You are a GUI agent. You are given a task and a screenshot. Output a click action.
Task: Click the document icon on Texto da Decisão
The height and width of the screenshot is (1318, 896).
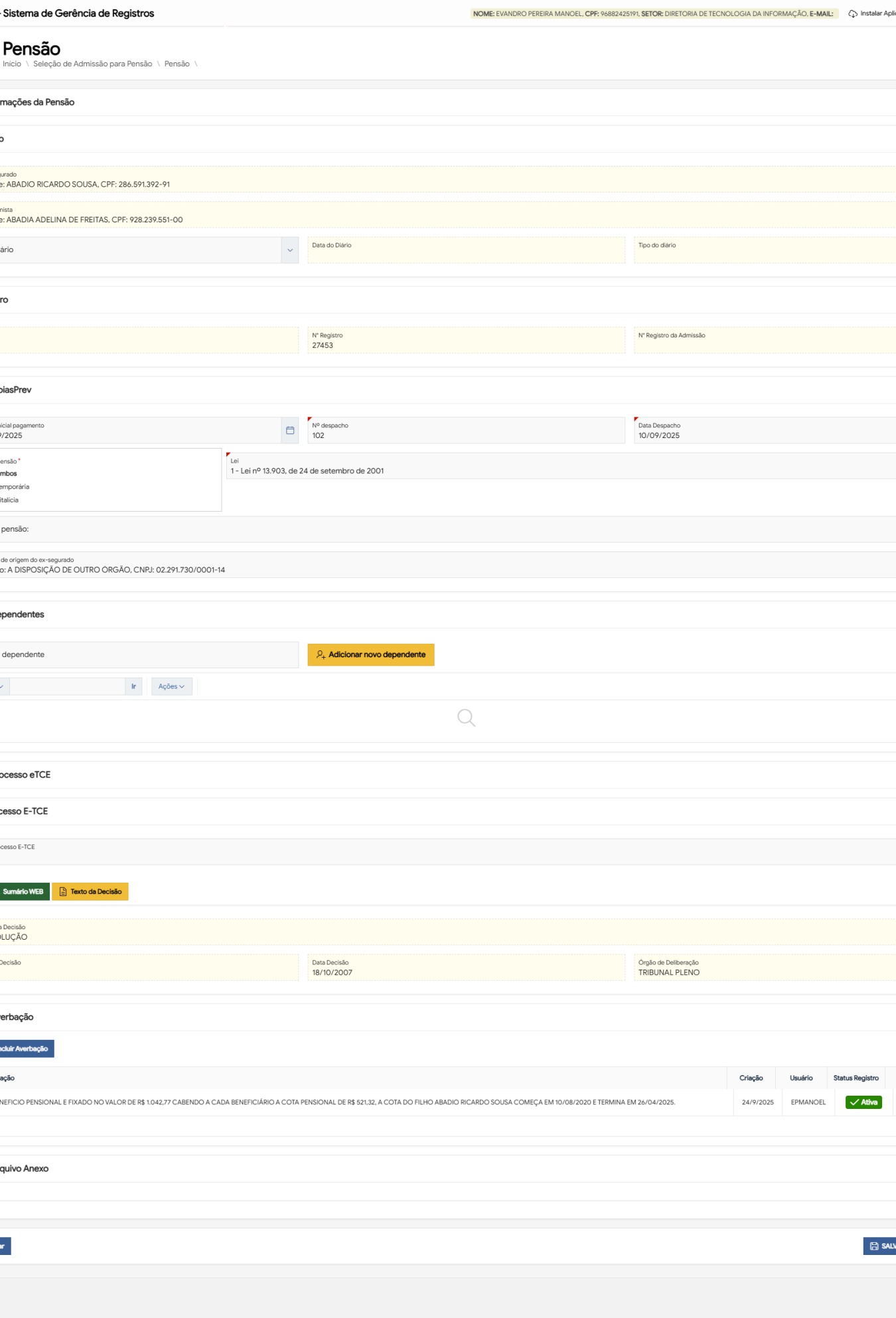click(63, 892)
